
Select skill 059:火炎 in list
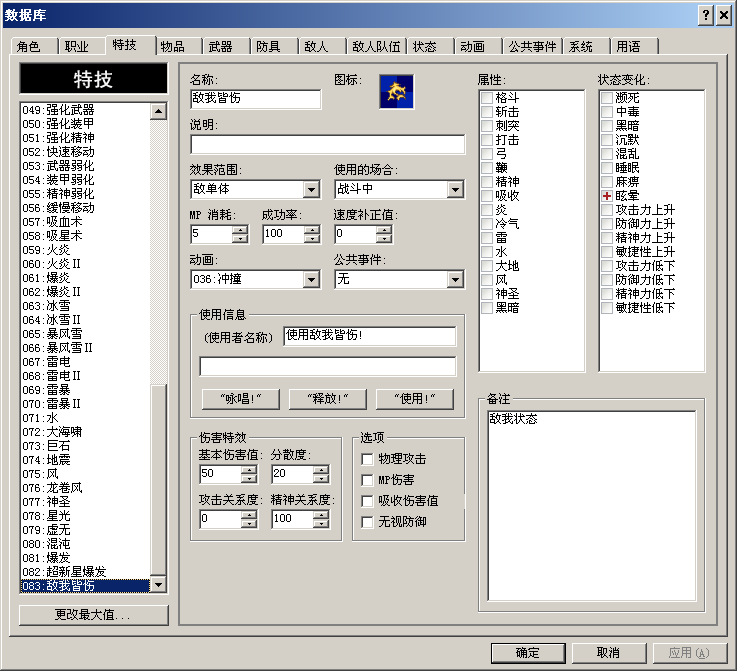[x=86, y=250]
